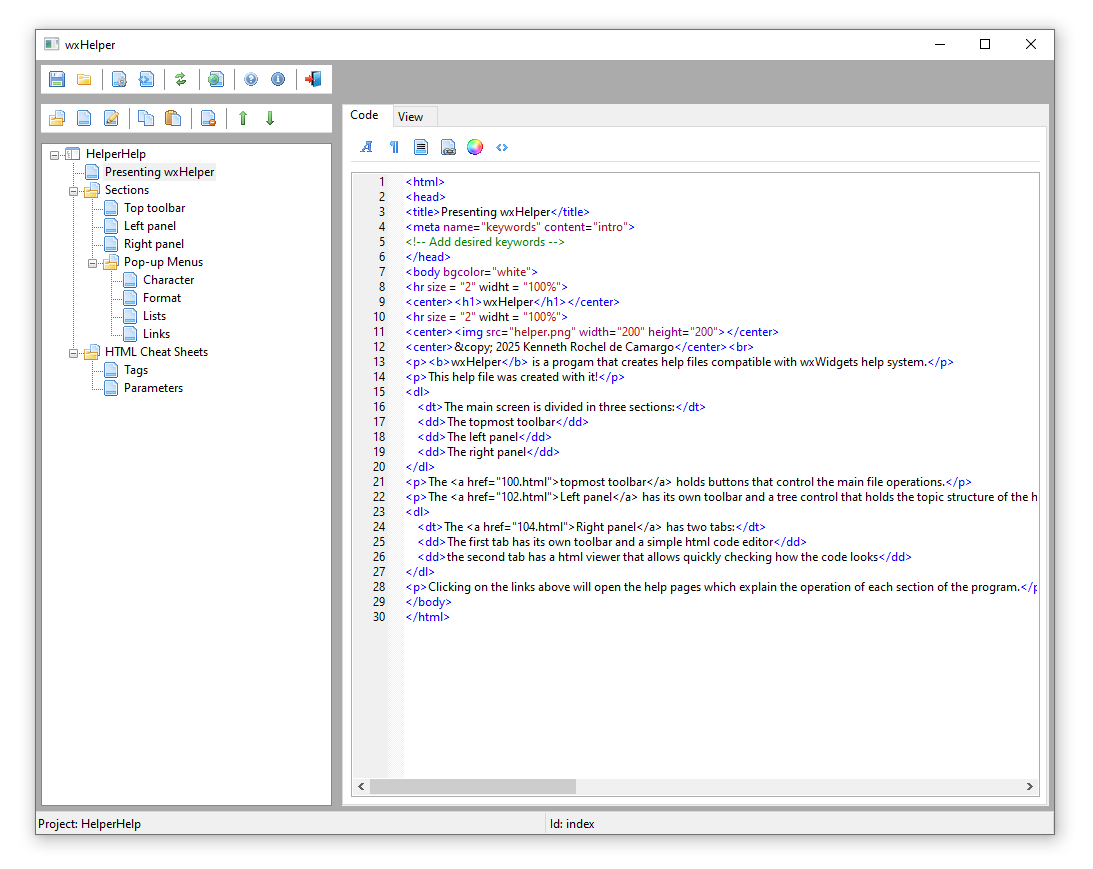1093x869 pixels.
Task: Open the Parameters topic in tree
Action: coord(153,388)
